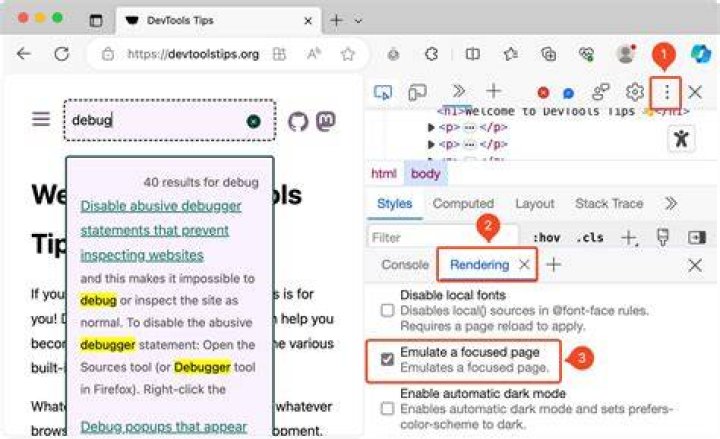Toggle the computed styles sidebar icon
Screen dimensions: 720x439
point(697,237)
